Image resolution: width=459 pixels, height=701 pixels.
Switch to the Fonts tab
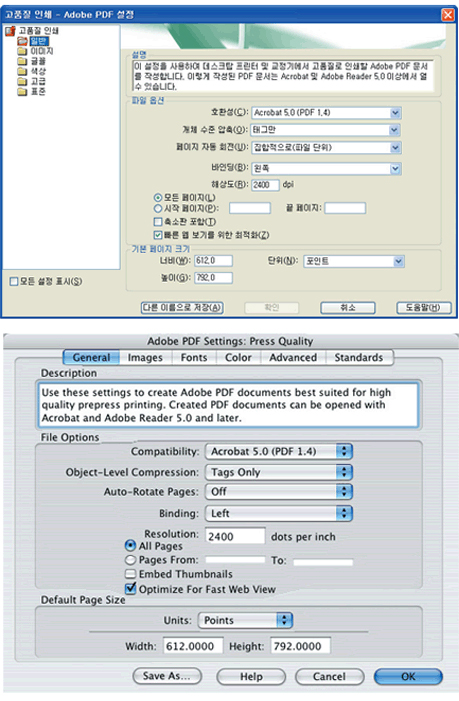[194, 358]
